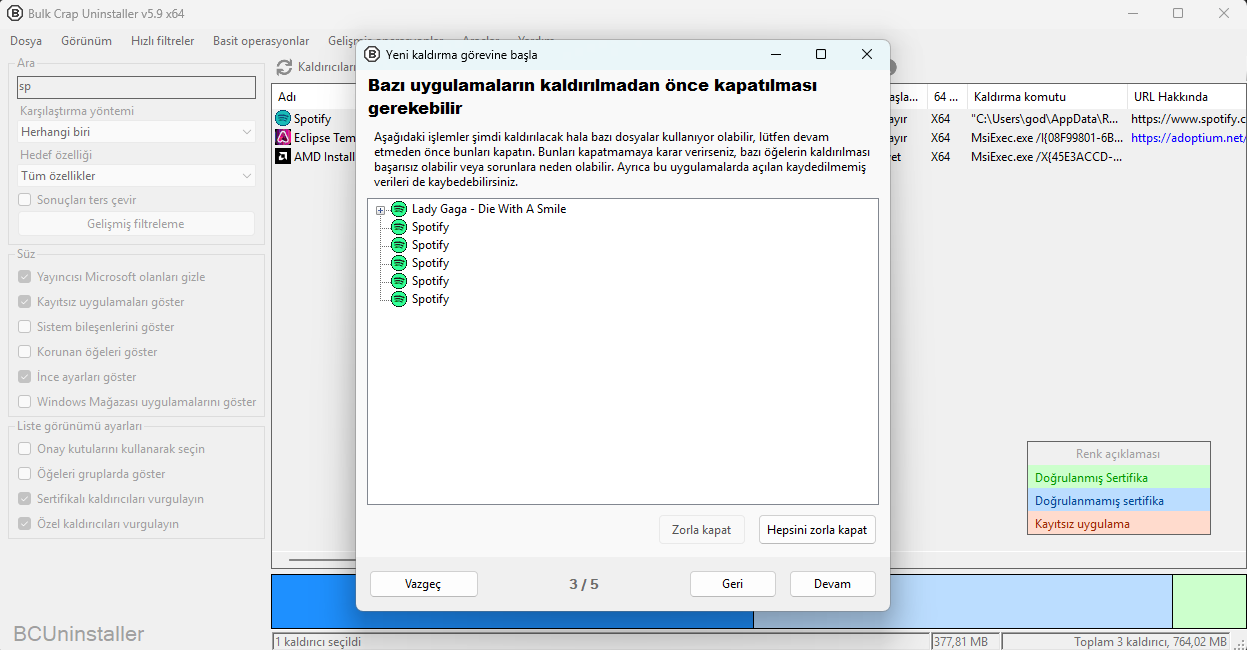The width and height of the screenshot is (1247, 650).
Task: Click Vazgeç to cancel the uninstall task
Action: click(x=423, y=584)
